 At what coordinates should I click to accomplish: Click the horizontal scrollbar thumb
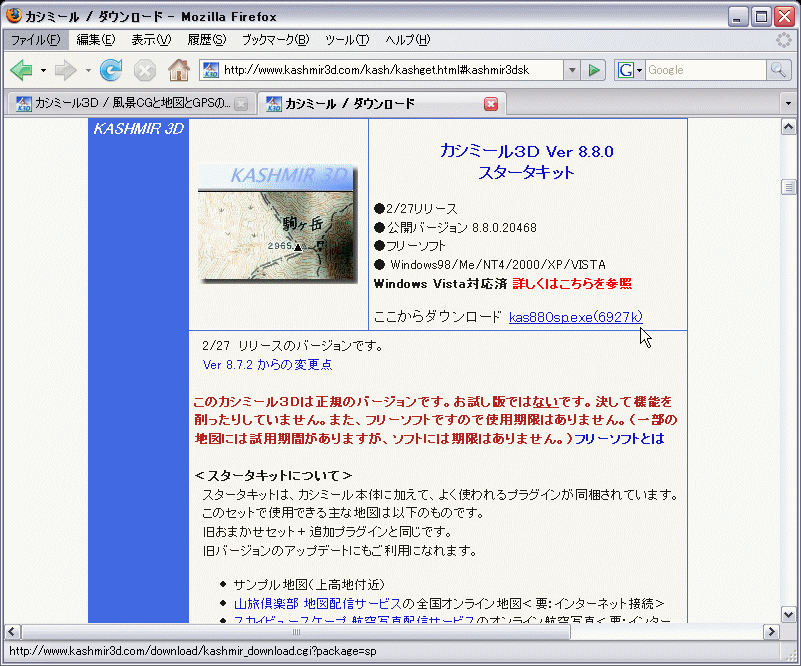pos(296,632)
